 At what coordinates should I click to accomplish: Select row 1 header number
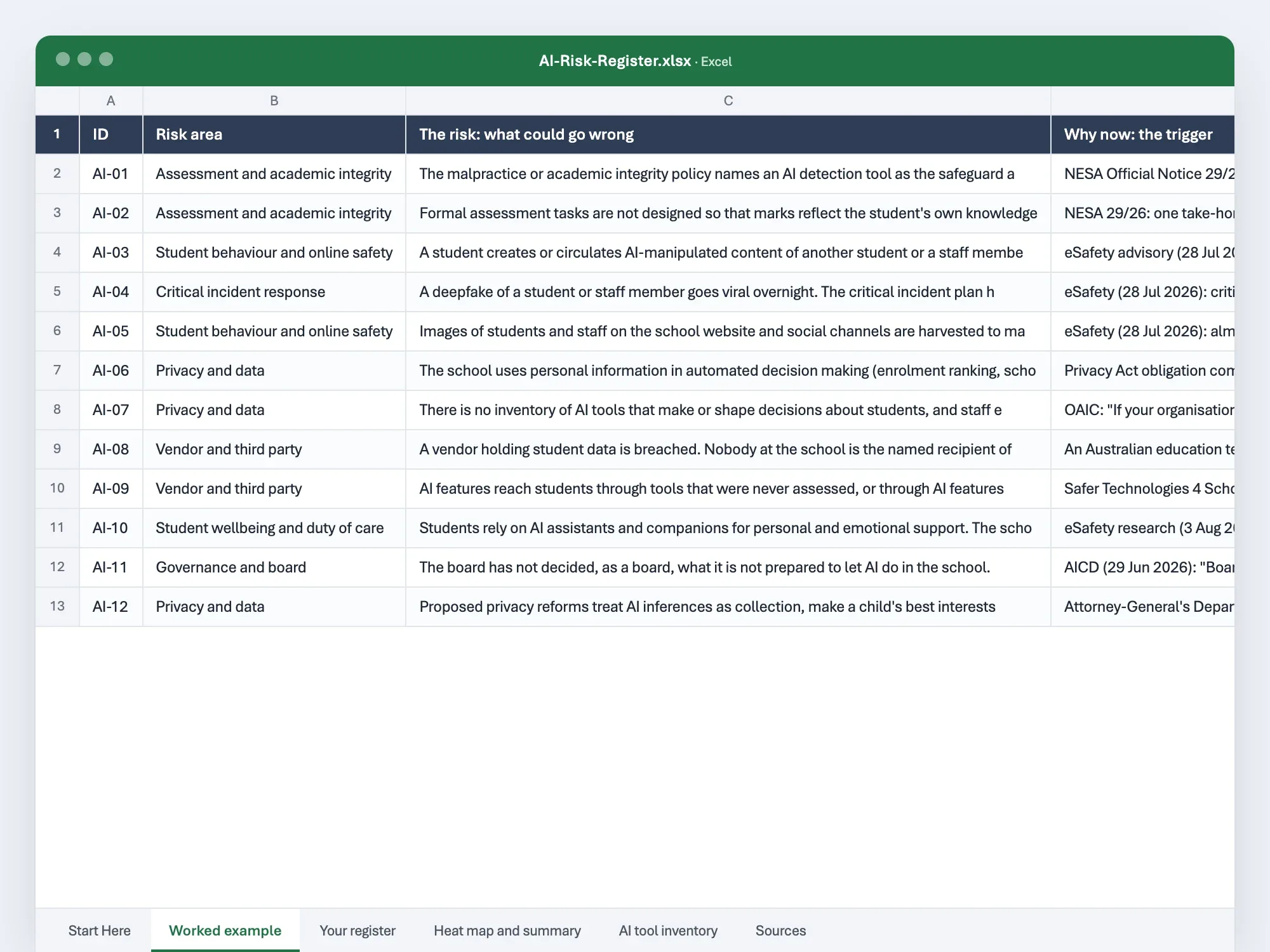tap(57, 134)
